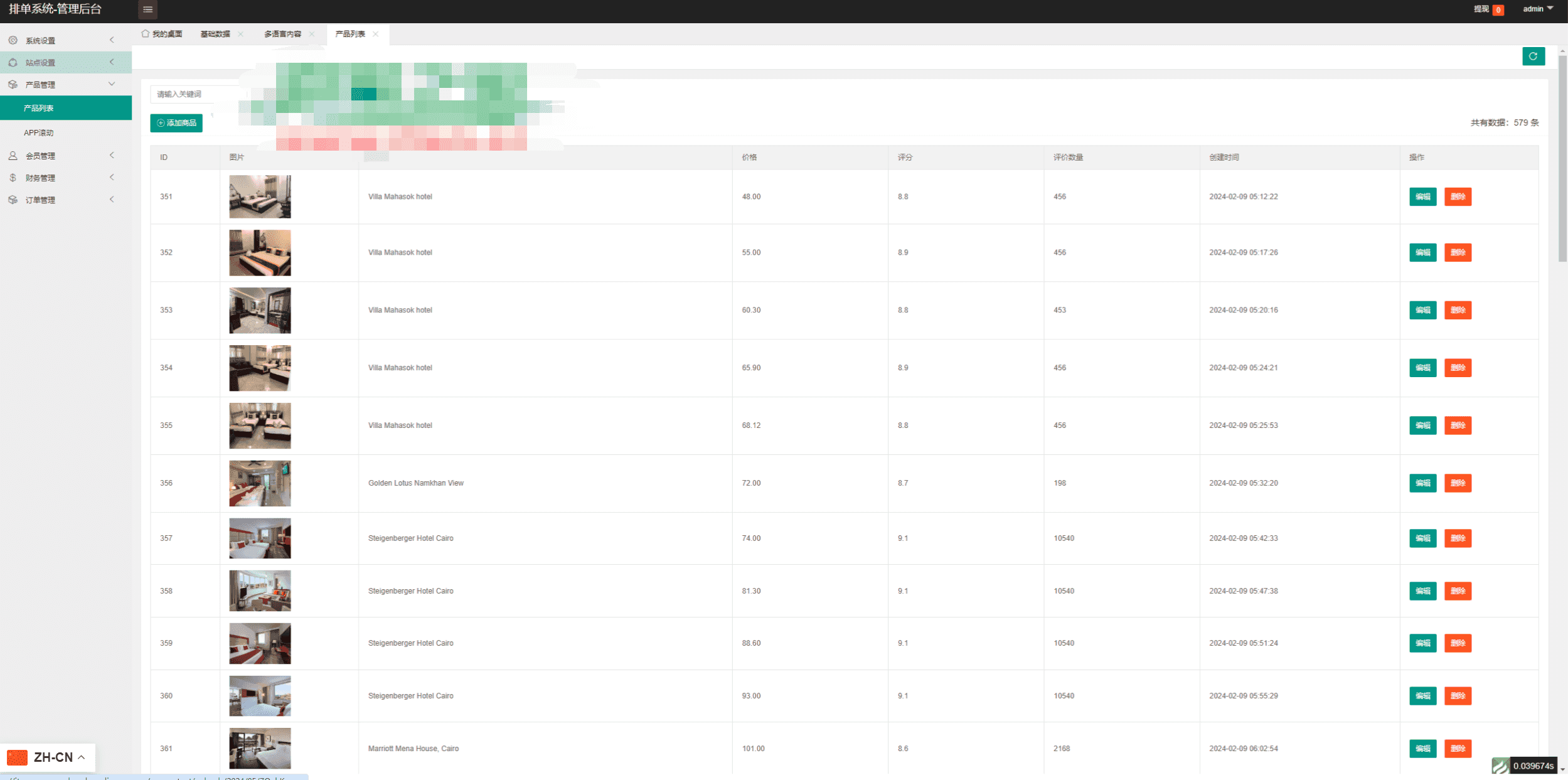Edit product with ID 351

tap(1422, 196)
